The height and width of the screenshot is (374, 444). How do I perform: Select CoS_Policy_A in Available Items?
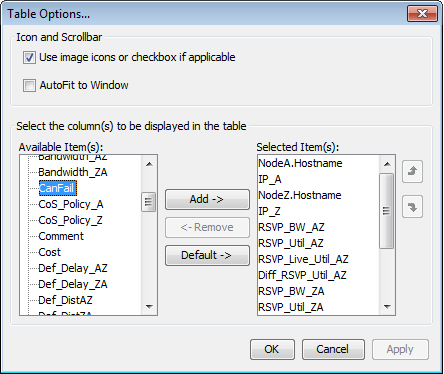tap(71, 204)
